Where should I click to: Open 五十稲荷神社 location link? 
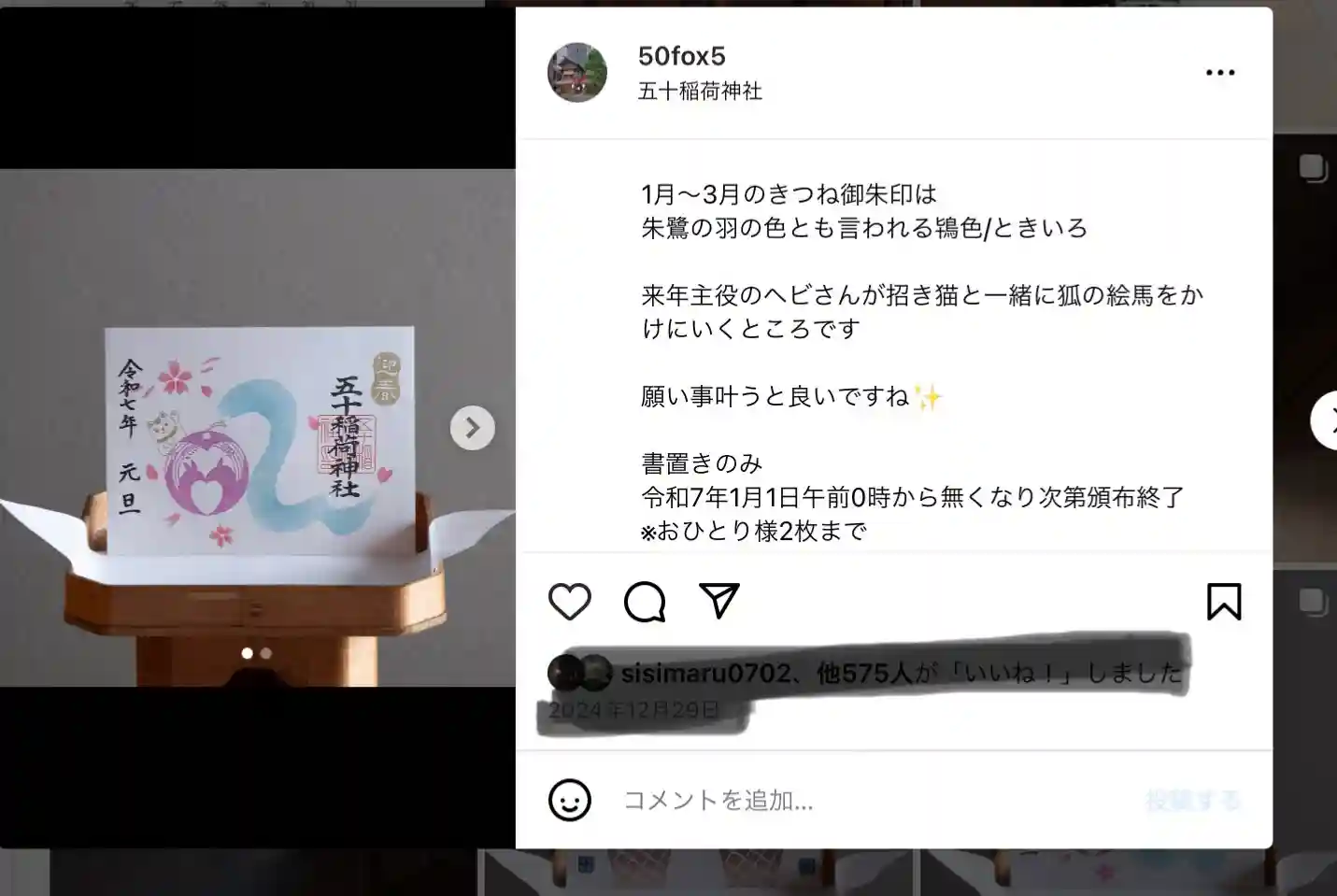tap(700, 91)
